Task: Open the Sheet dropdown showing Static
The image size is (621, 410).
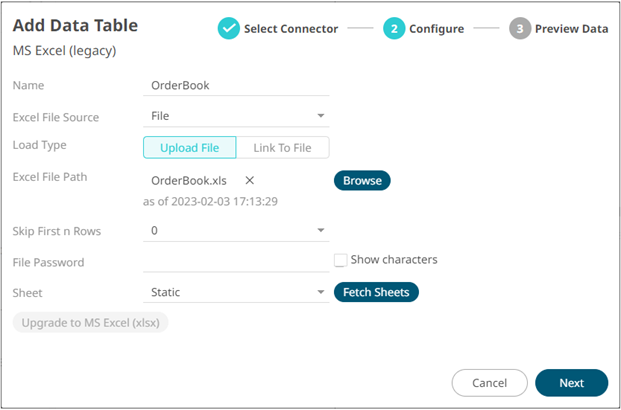Action: tap(236, 292)
